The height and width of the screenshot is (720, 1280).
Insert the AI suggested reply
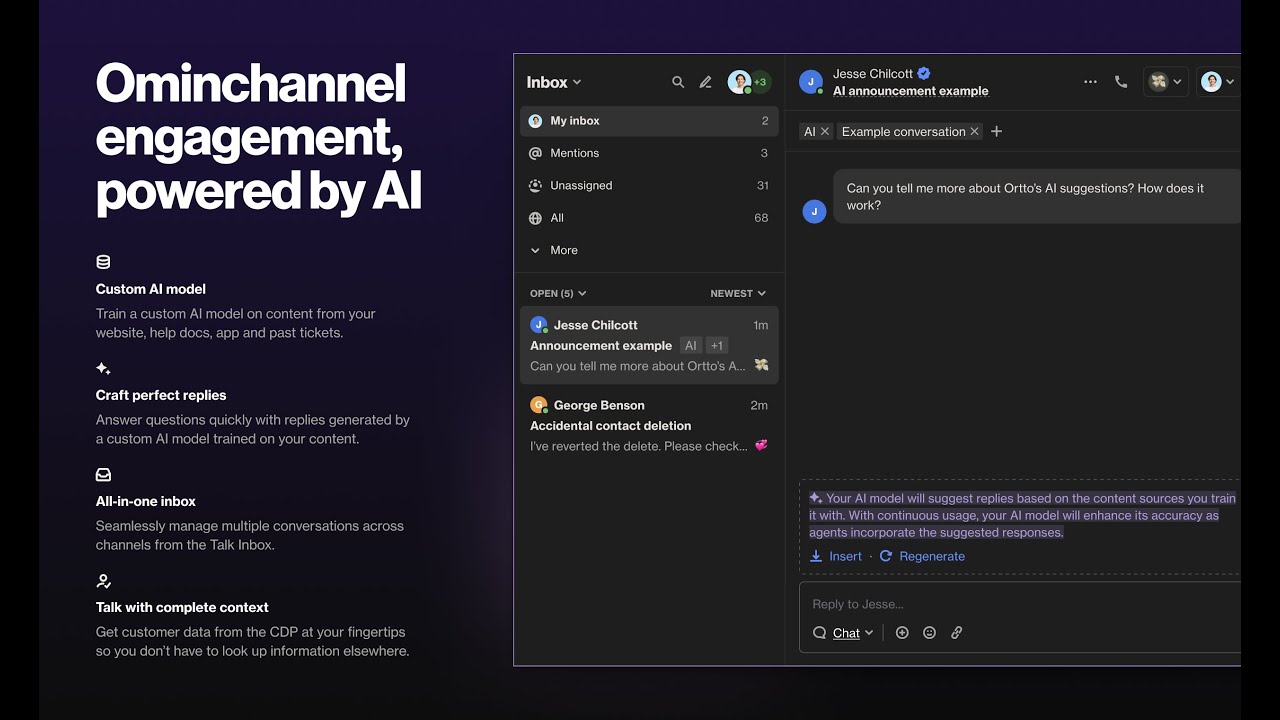point(836,556)
